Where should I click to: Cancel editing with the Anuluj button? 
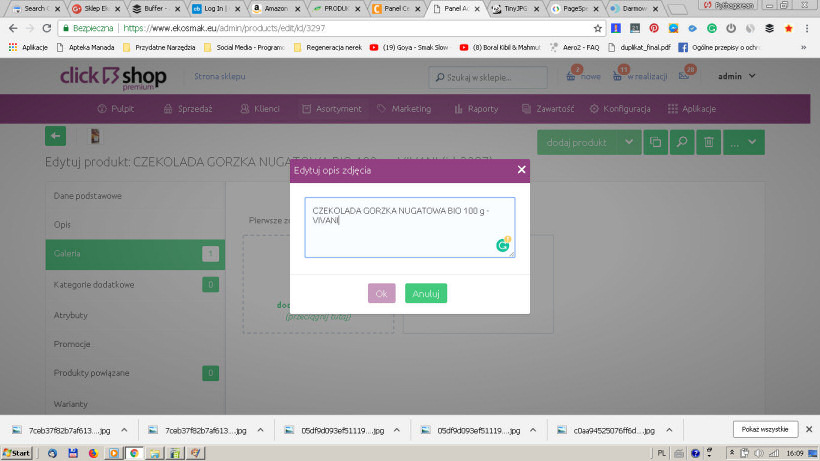click(x=426, y=293)
